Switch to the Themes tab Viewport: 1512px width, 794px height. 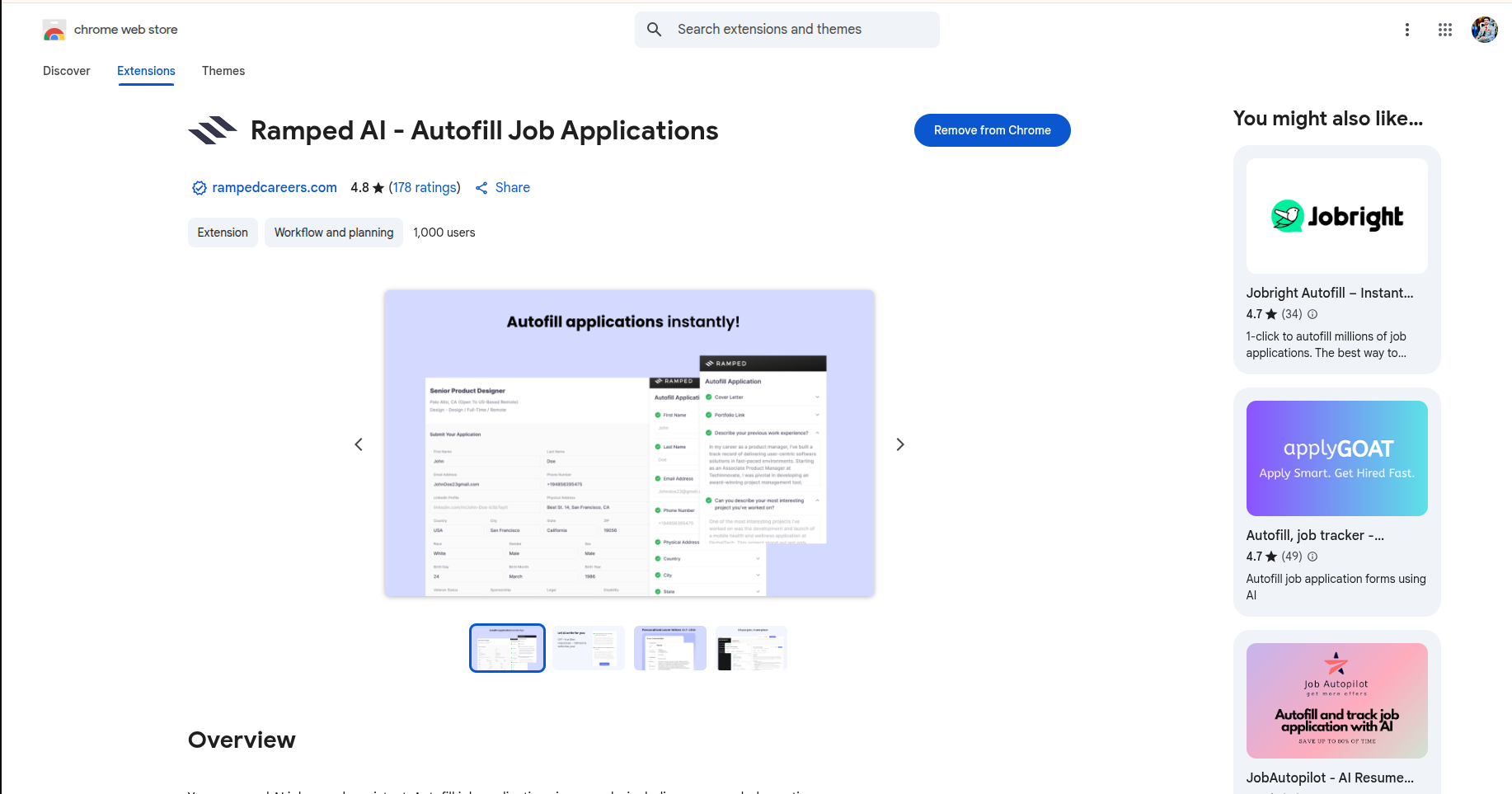[x=223, y=71]
